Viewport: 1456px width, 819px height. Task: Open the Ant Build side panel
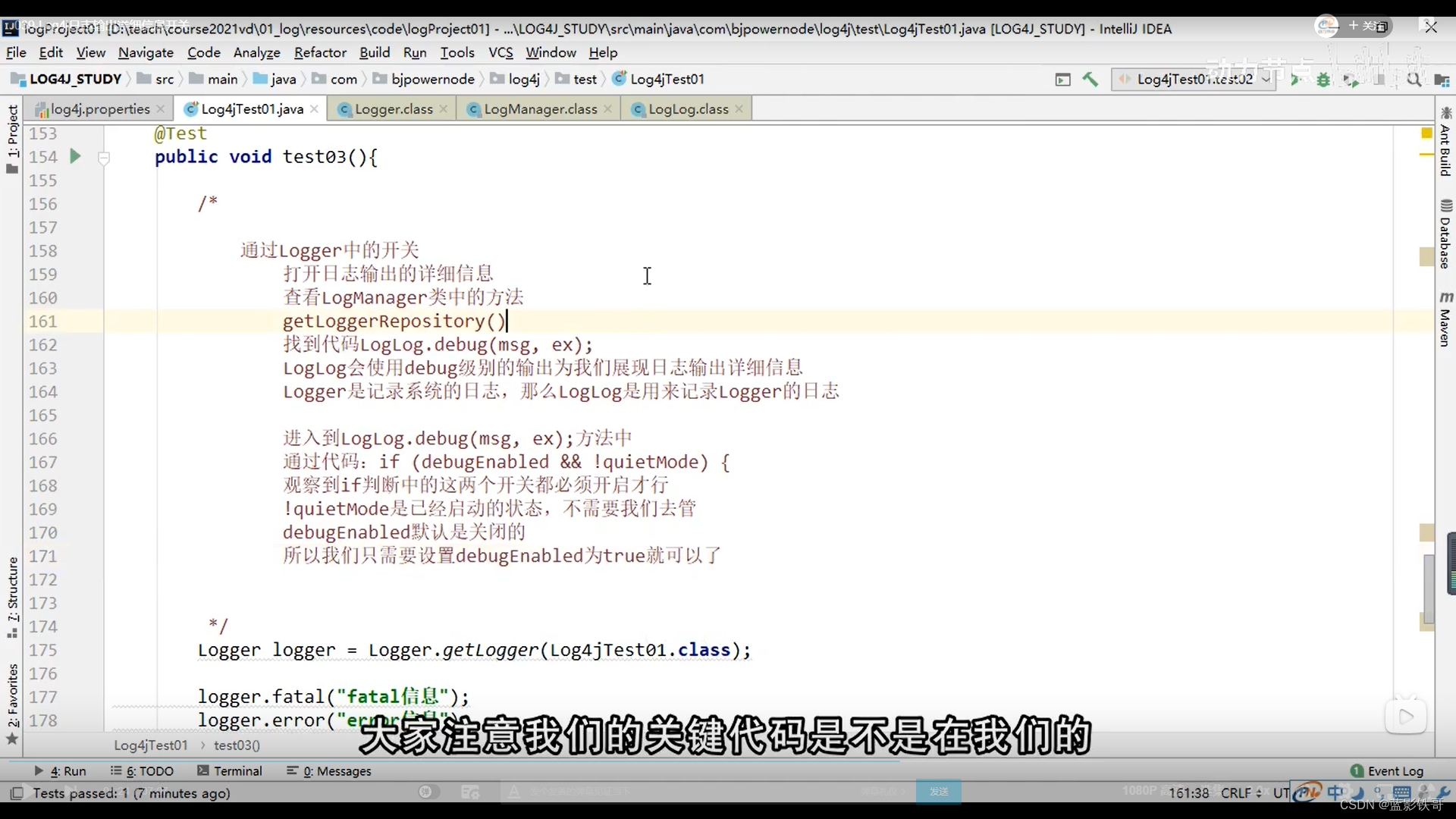[1445, 143]
